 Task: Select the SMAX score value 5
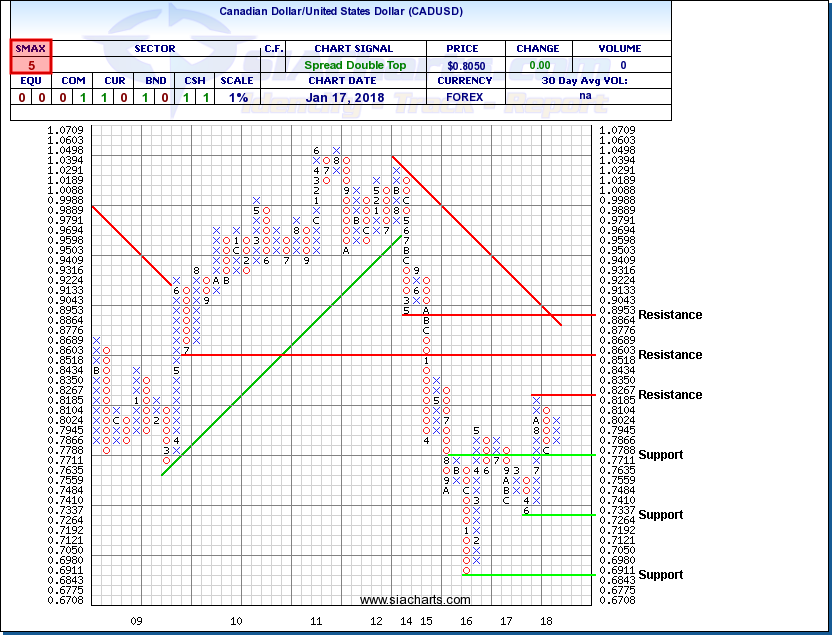[31, 65]
